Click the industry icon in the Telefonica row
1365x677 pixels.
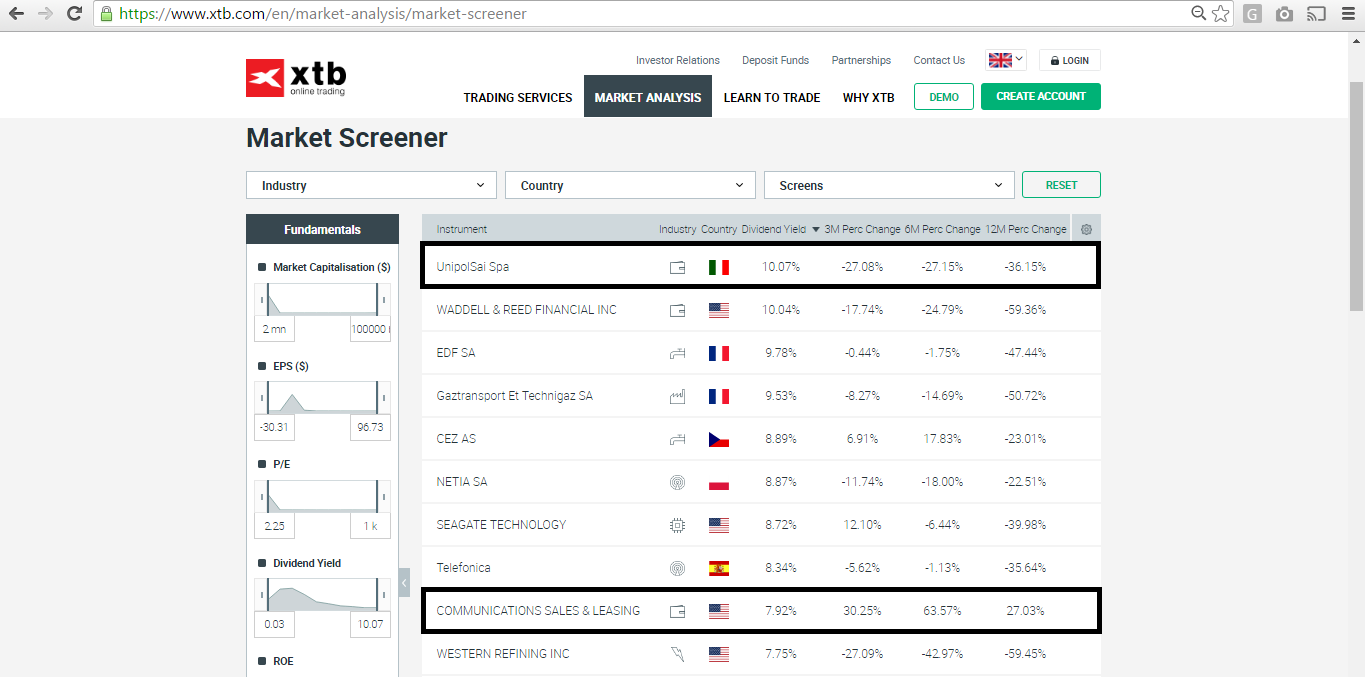tap(677, 568)
